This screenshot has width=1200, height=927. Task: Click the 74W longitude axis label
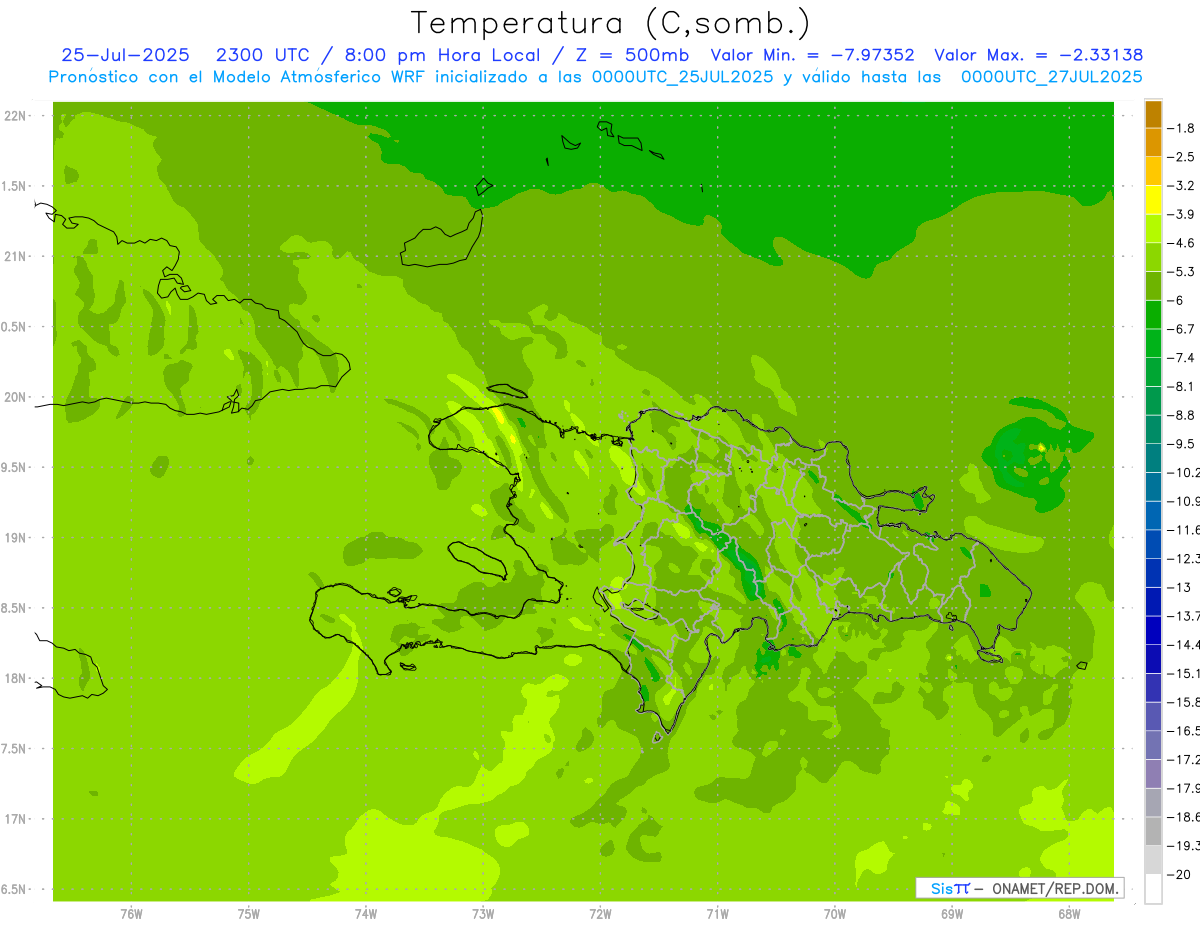(366, 914)
